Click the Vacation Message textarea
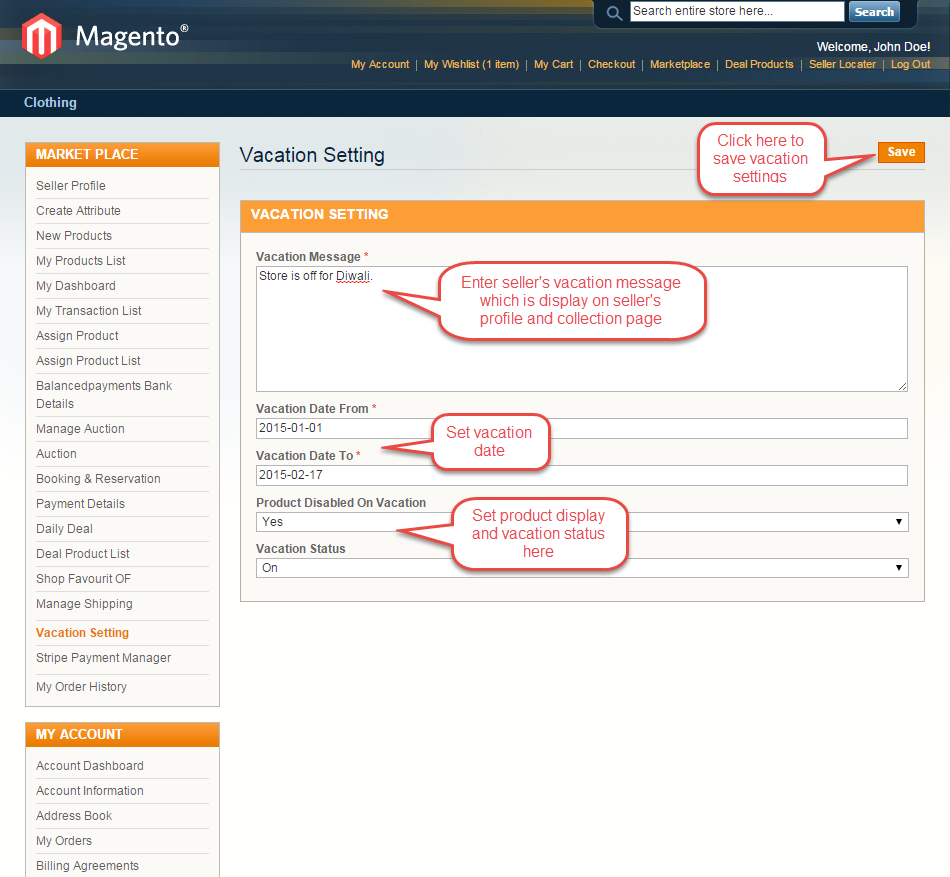The image size is (950, 877). pyautogui.click(x=582, y=329)
